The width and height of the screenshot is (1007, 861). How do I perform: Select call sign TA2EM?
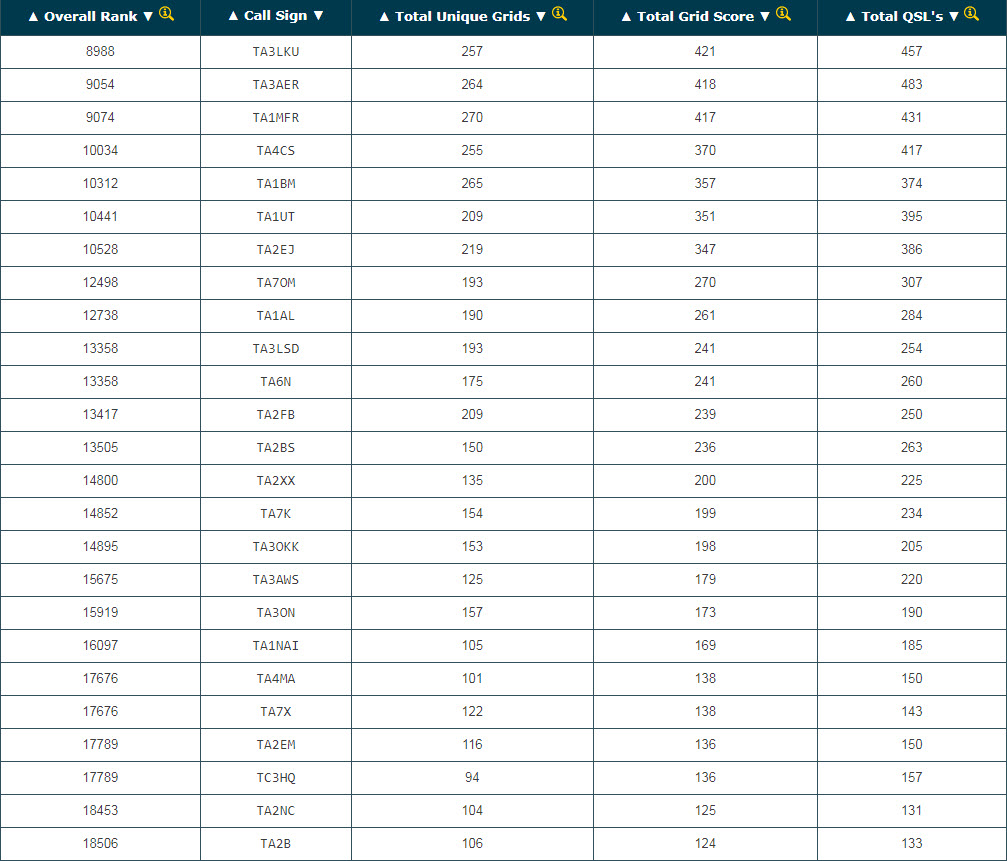(x=276, y=745)
